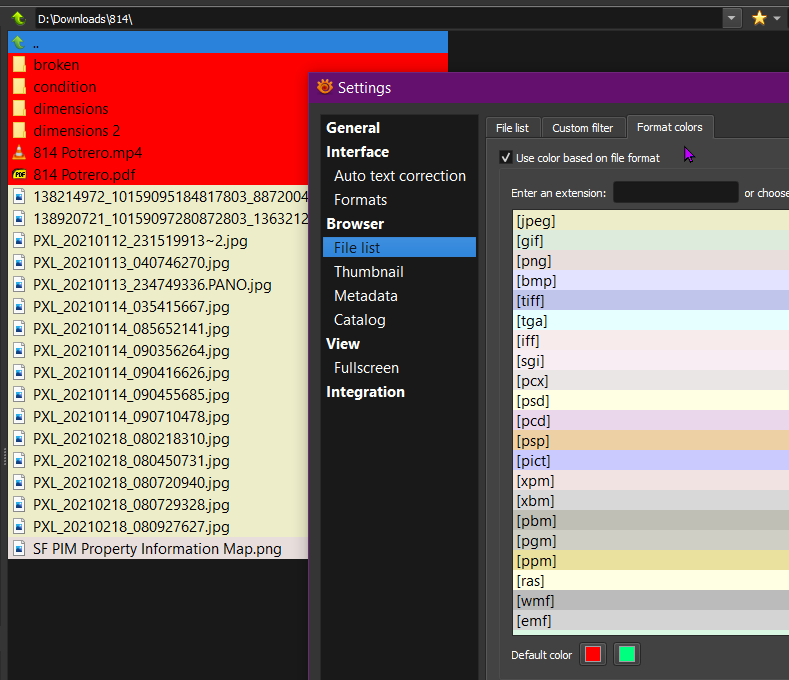Viewport: 789px width, 680px height.
Task: Click the Enter an extension input field
Action: coord(675,192)
